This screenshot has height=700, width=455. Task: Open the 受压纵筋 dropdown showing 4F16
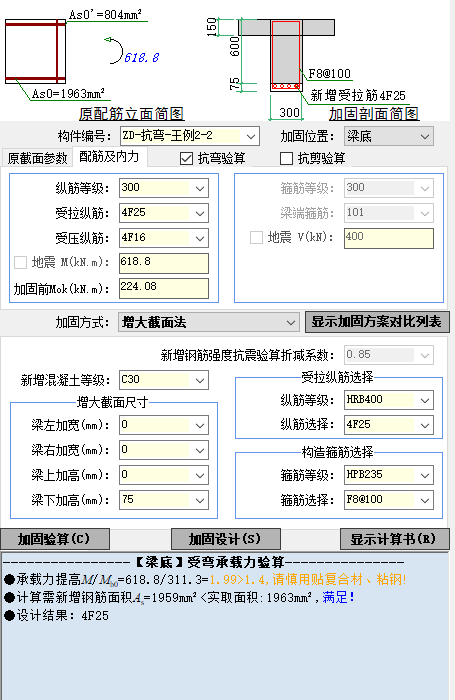pyautogui.click(x=164, y=238)
